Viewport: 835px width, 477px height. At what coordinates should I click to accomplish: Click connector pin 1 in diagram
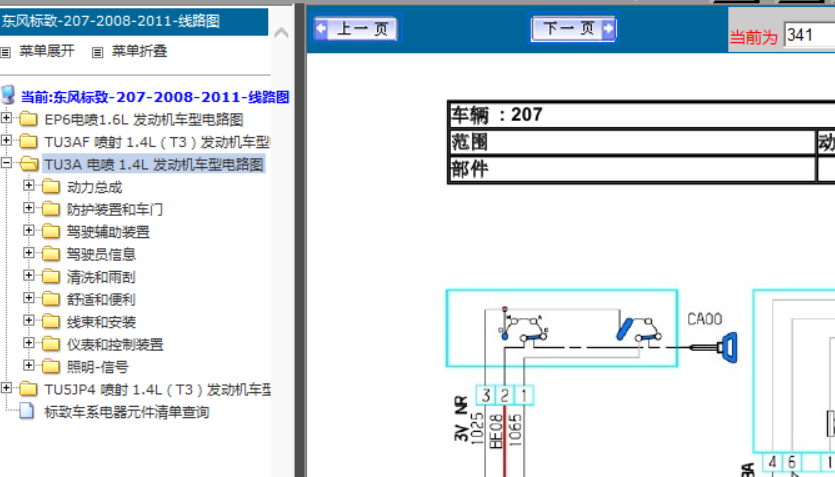point(523,396)
